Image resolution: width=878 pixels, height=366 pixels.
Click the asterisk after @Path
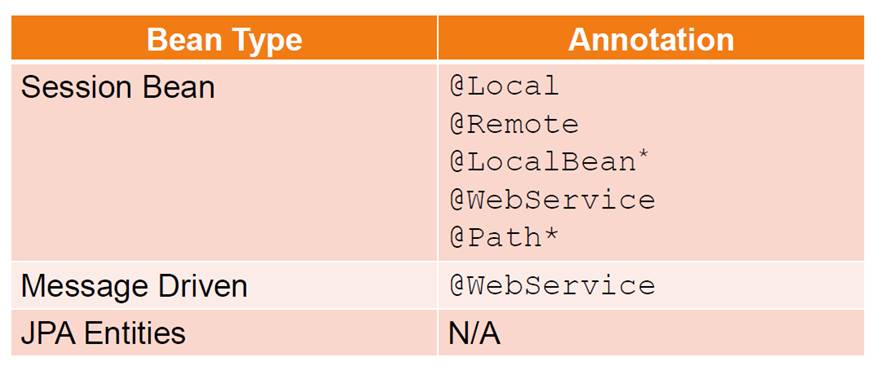click(x=550, y=236)
